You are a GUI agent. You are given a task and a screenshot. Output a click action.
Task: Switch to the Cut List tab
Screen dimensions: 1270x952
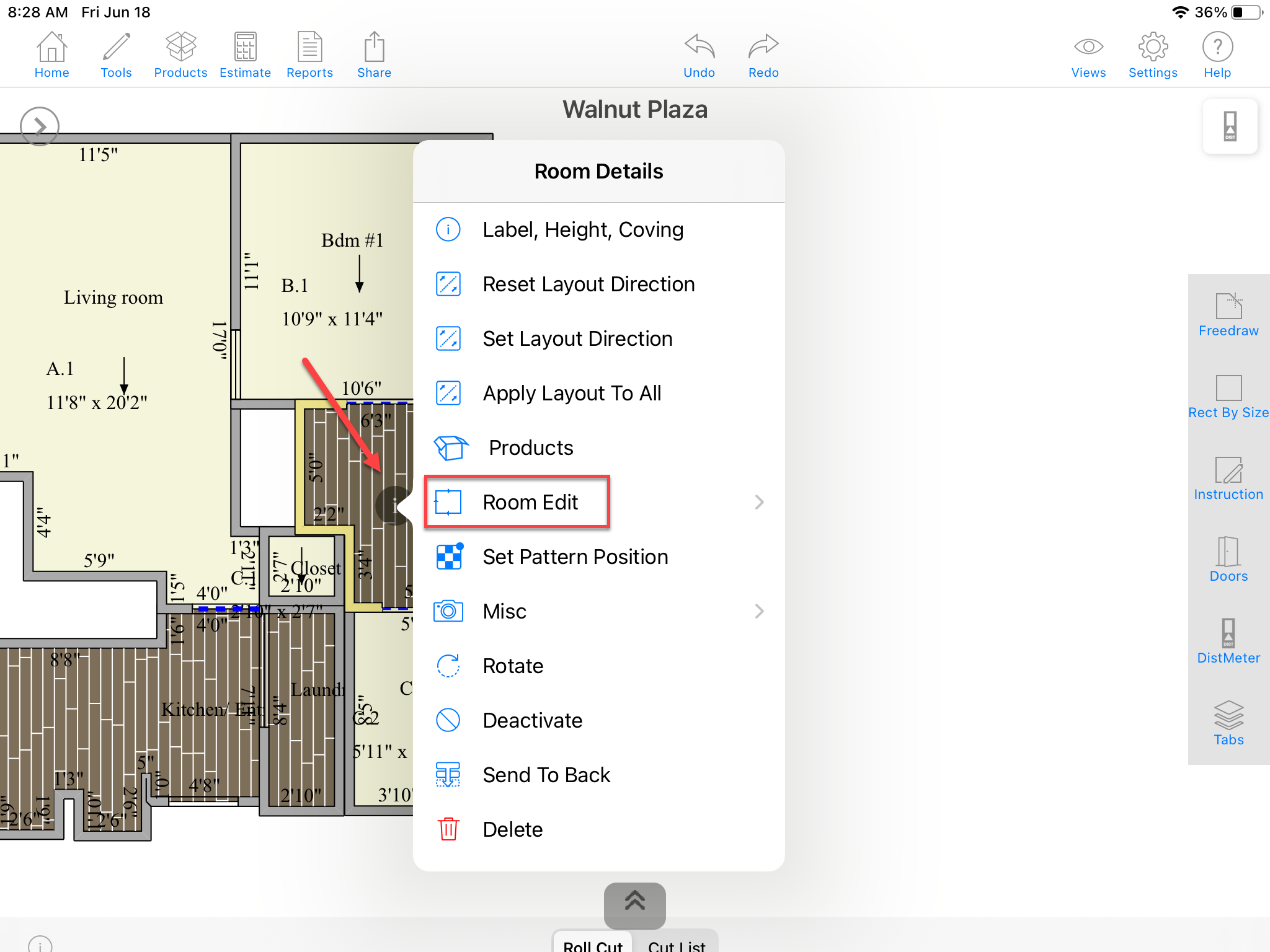click(676, 945)
